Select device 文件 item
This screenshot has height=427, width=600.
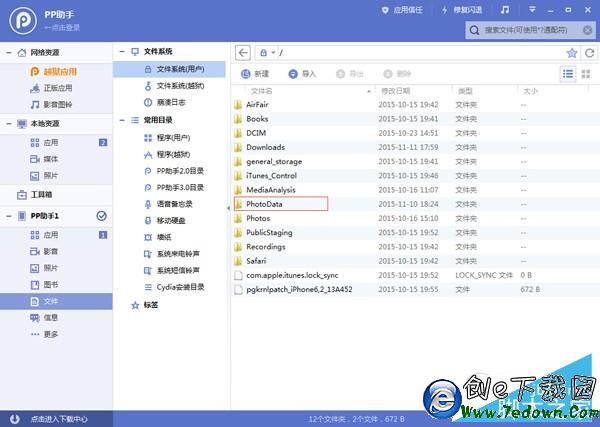56,302
